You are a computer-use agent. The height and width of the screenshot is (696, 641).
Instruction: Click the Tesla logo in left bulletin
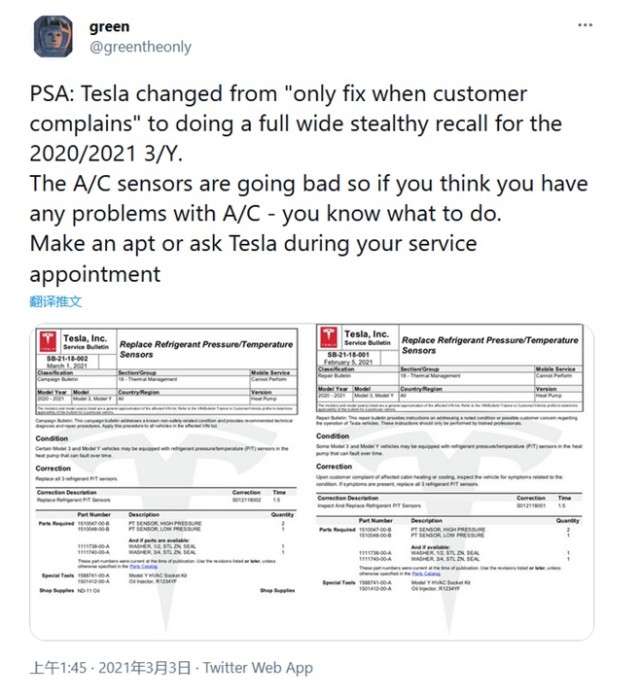pos(48,342)
